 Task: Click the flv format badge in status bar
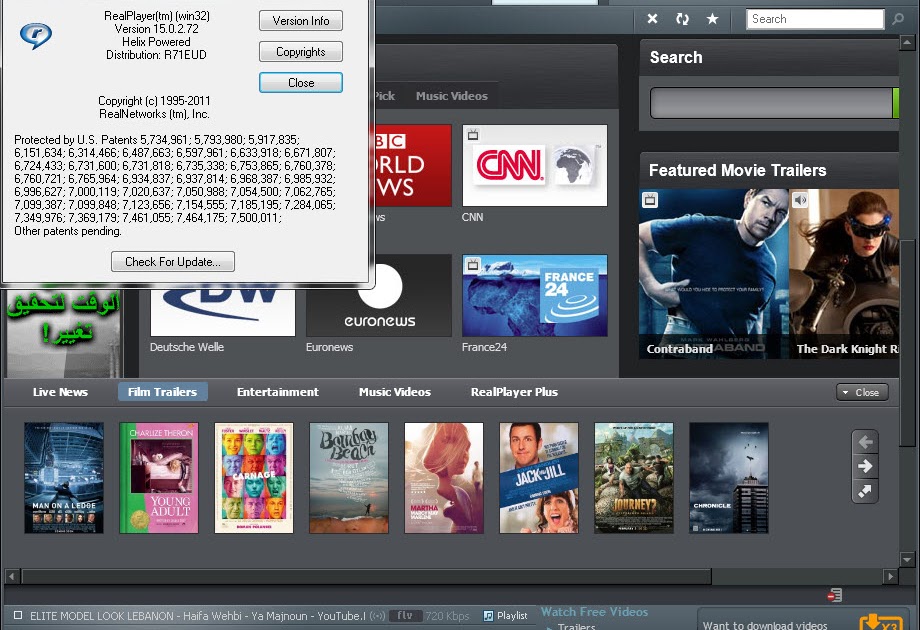[404, 616]
